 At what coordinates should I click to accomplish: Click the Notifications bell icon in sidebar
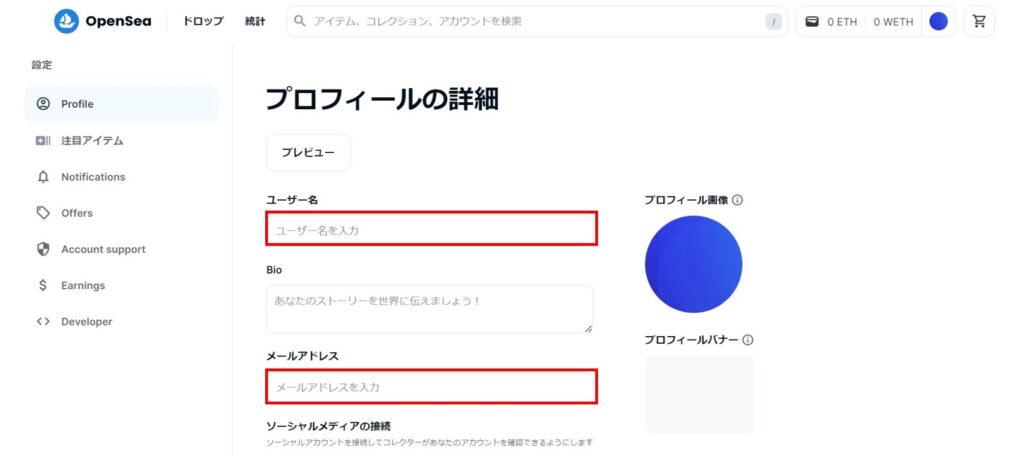point(43,177)
